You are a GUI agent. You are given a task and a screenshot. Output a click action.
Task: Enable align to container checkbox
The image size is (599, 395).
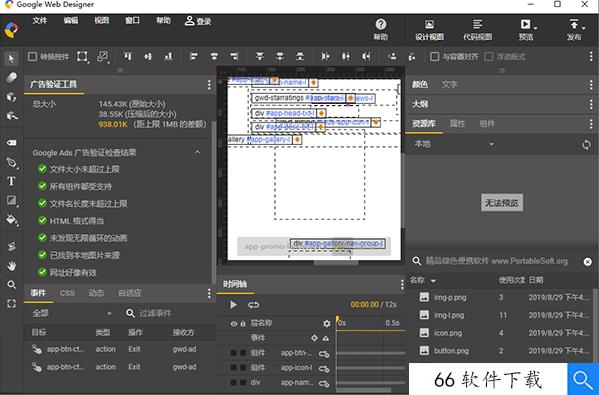(x=434, y=57)
